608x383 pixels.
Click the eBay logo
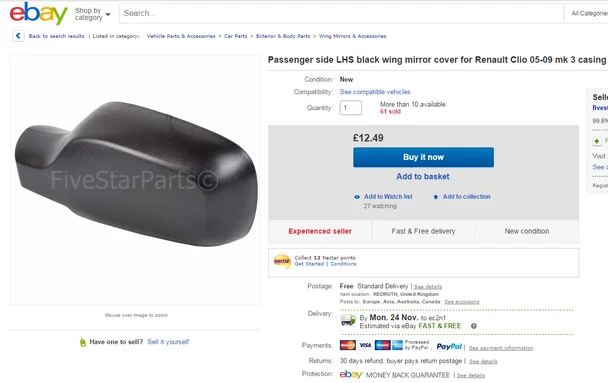(x=38, y=13)
